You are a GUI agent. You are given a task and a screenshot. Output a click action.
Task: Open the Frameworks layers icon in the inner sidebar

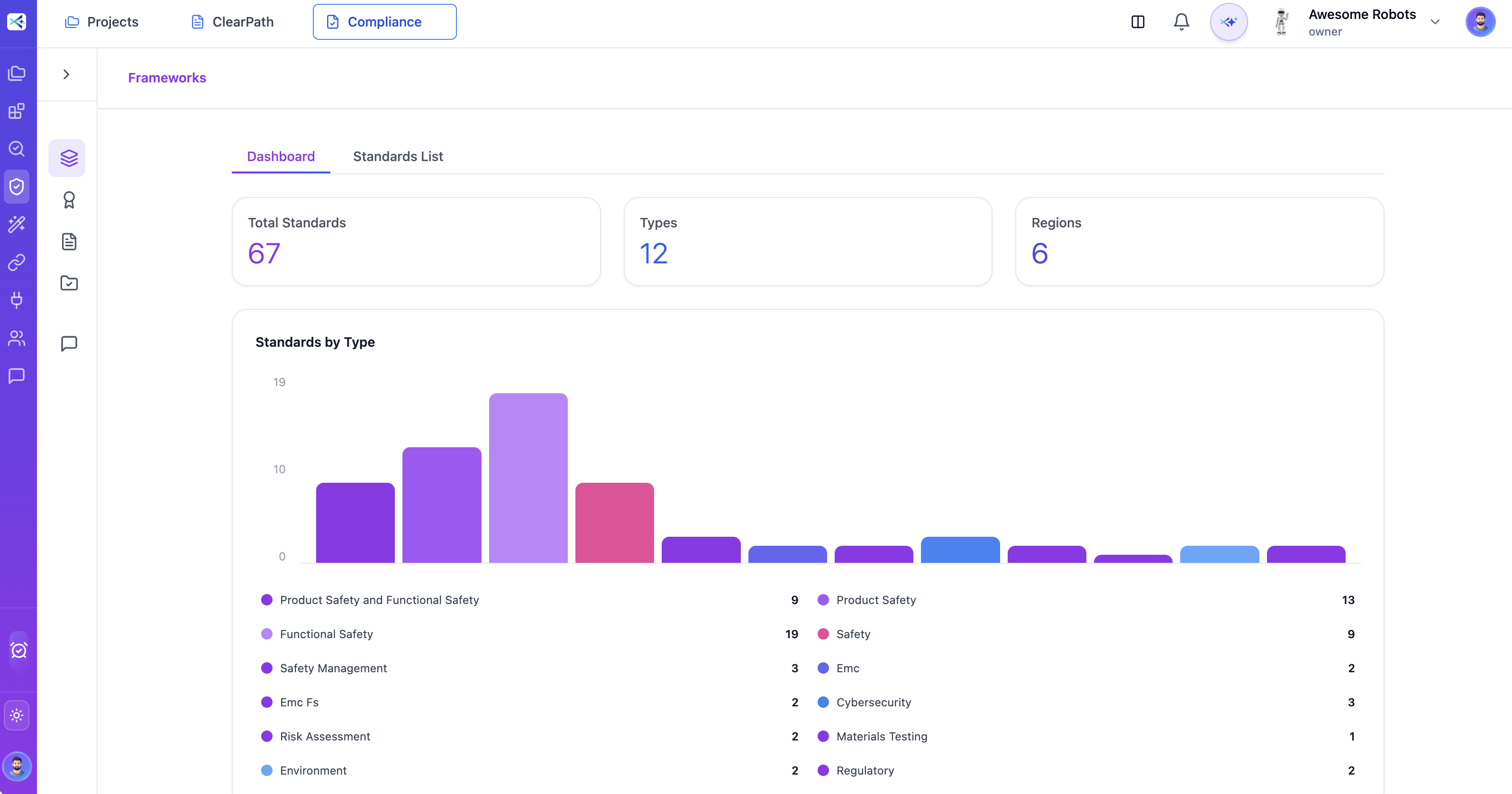[67, 157]
